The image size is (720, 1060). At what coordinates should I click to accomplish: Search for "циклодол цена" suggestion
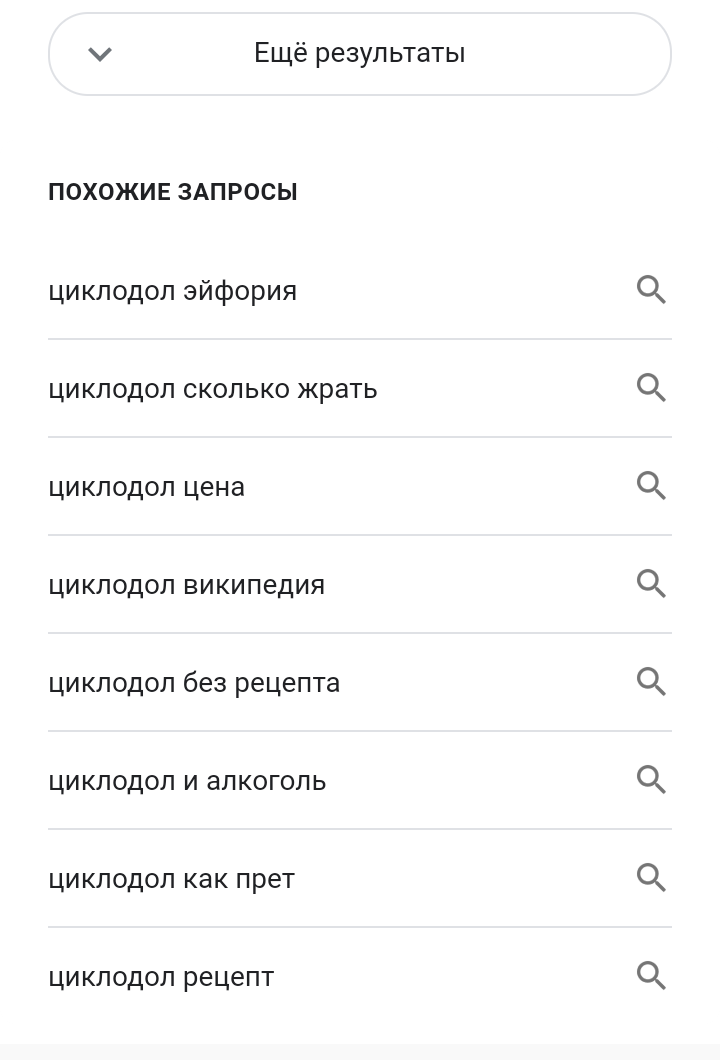coord(147,487)
